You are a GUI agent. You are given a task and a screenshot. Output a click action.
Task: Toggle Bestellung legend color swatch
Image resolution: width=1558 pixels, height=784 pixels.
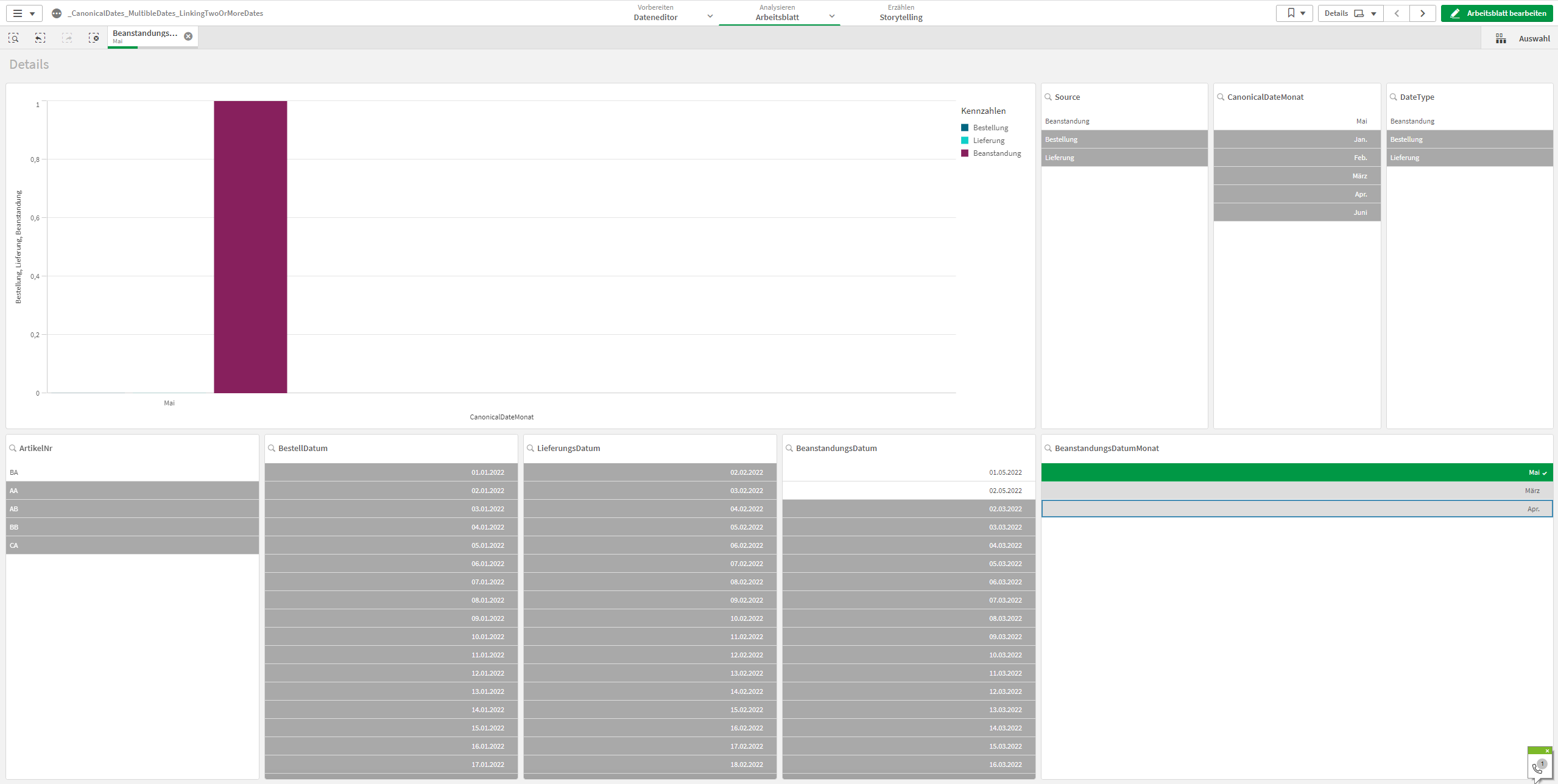[965, 128]
